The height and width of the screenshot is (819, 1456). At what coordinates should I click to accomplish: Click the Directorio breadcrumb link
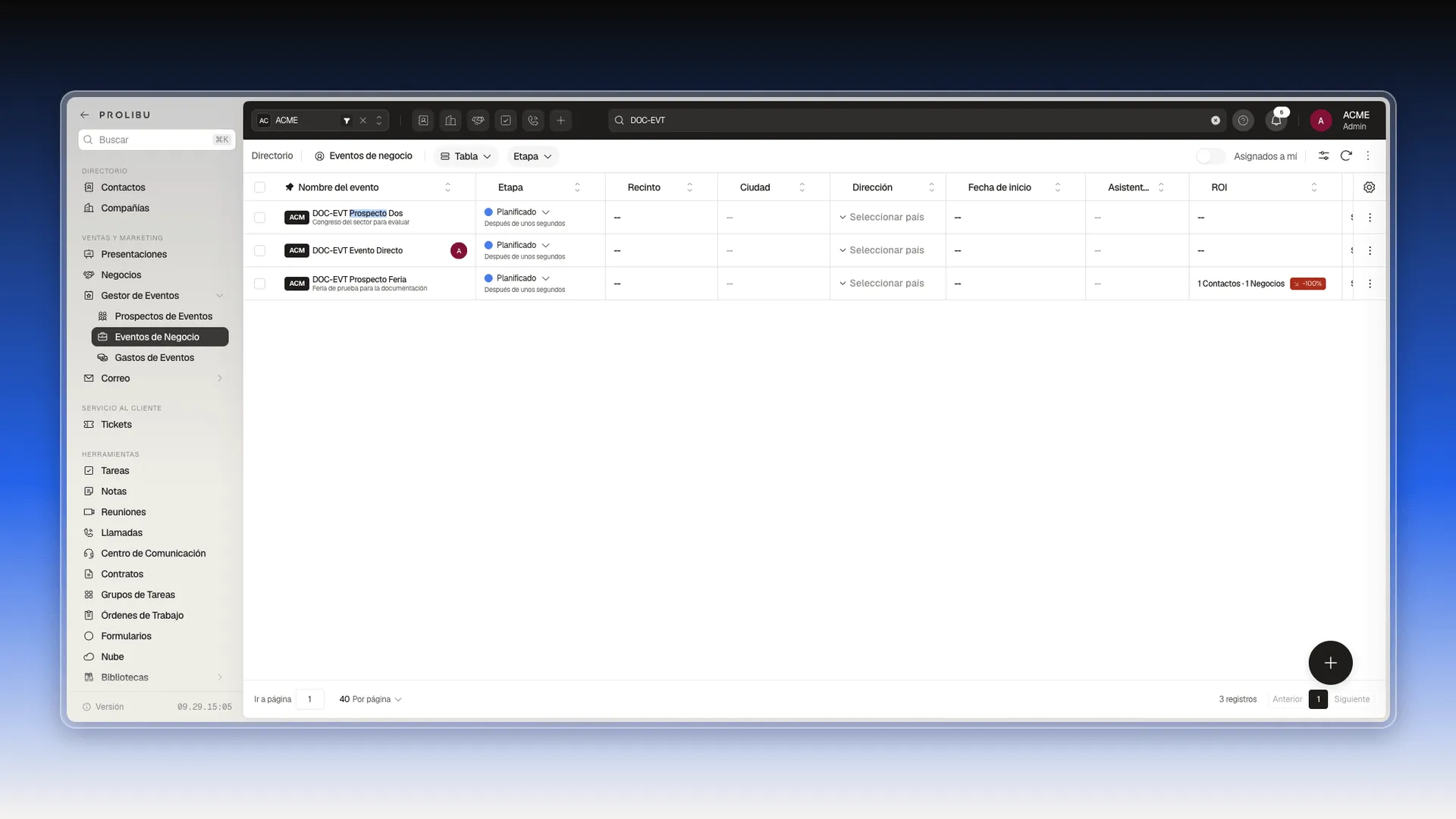click(272, 156)
